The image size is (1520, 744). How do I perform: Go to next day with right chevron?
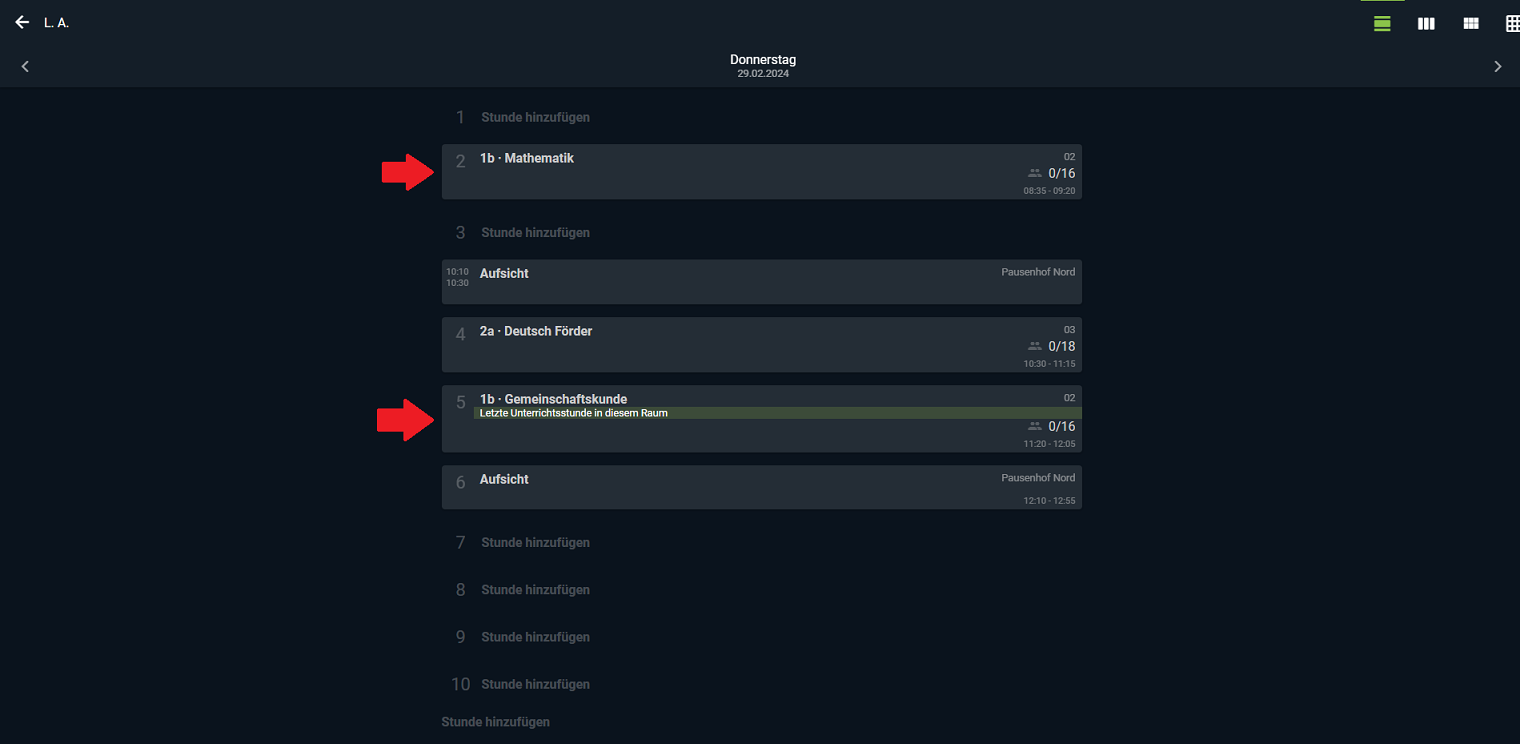click(1497, 66)
